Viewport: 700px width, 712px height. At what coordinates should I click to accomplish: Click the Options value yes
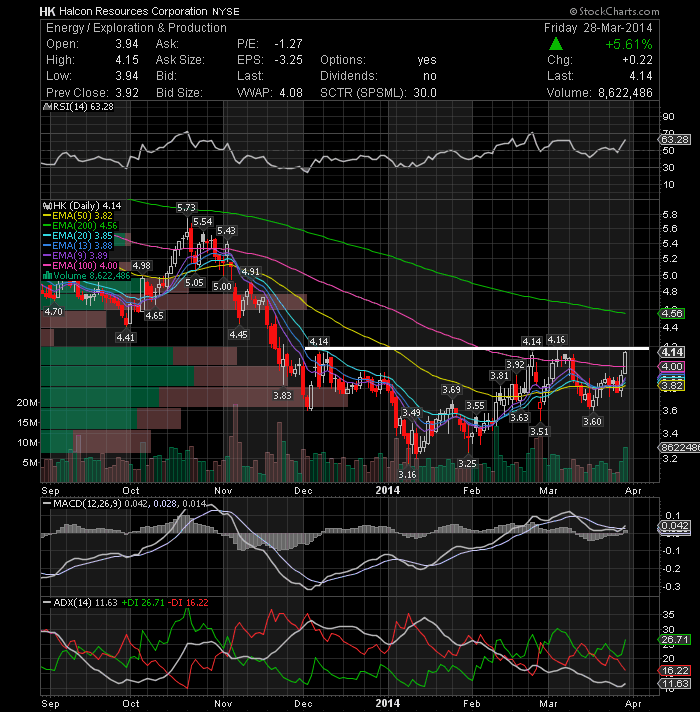427,60
